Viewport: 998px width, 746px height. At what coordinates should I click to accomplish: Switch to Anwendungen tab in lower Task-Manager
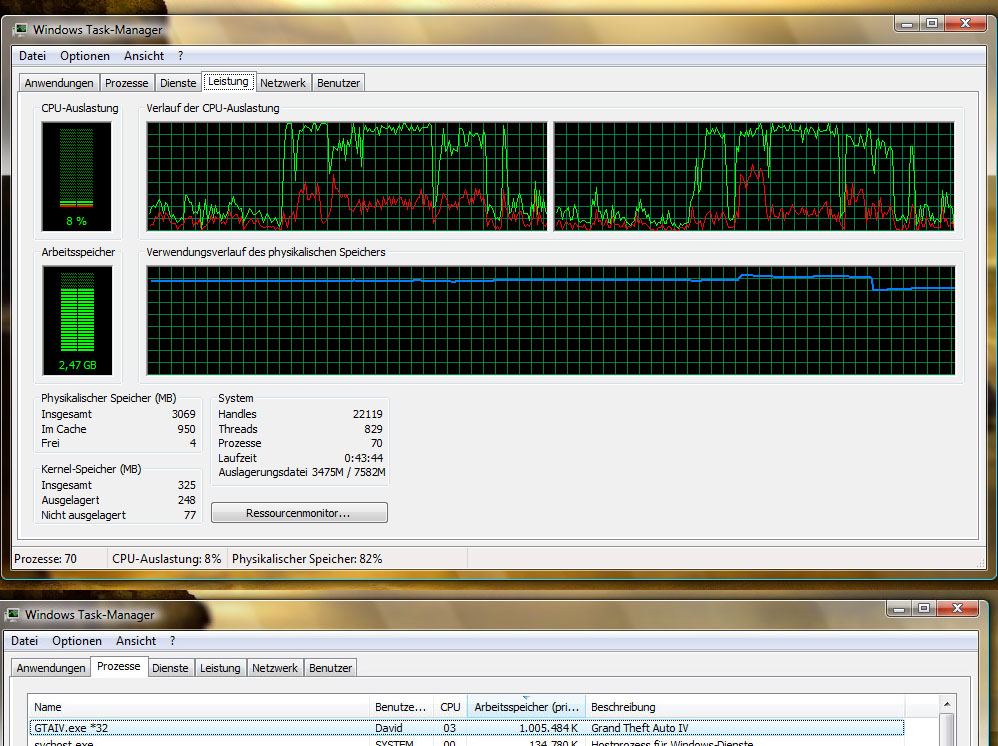coord(51,668)
